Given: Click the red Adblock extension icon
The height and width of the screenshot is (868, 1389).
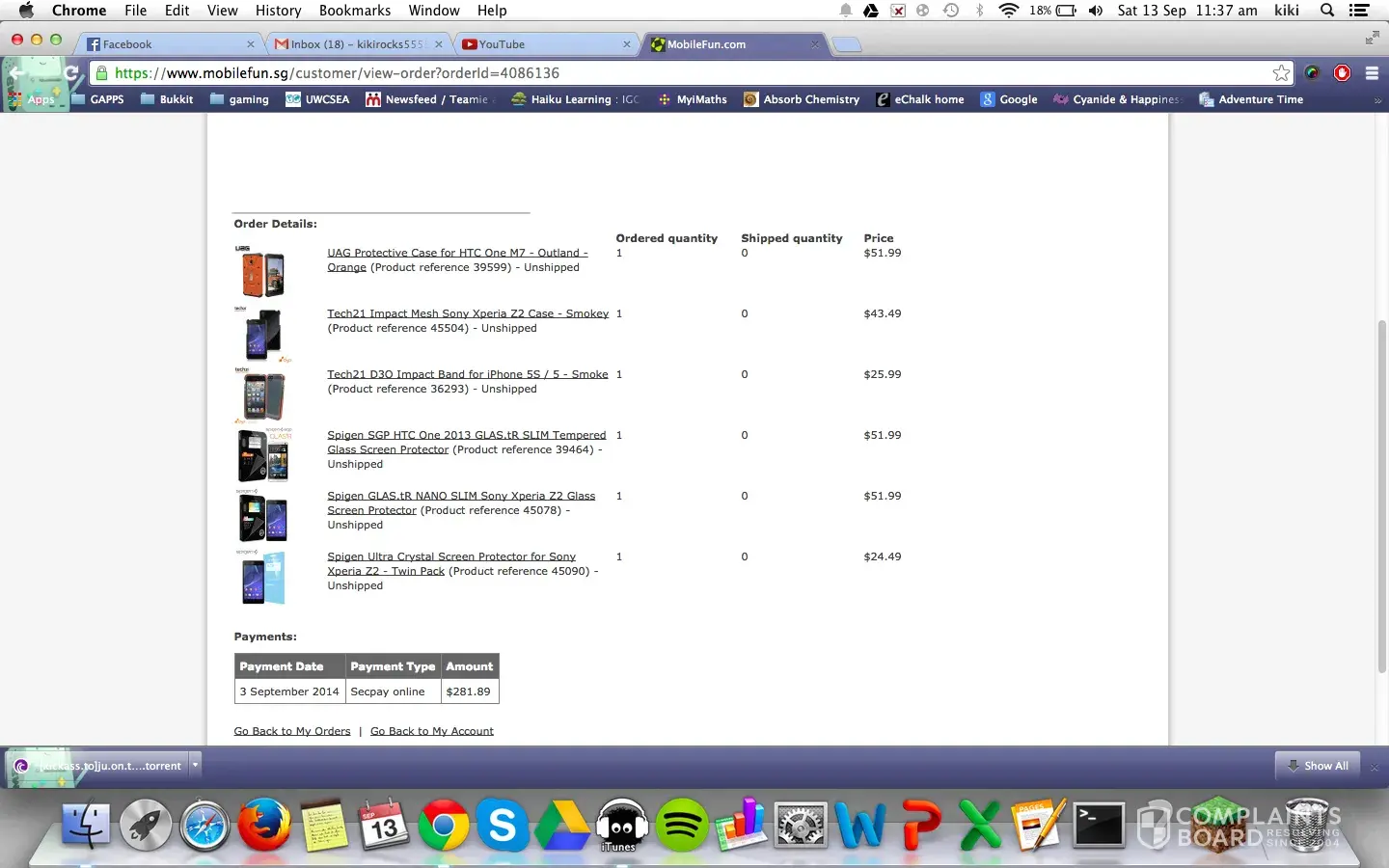Looking at the screenshot, I should coord(1342,73).
